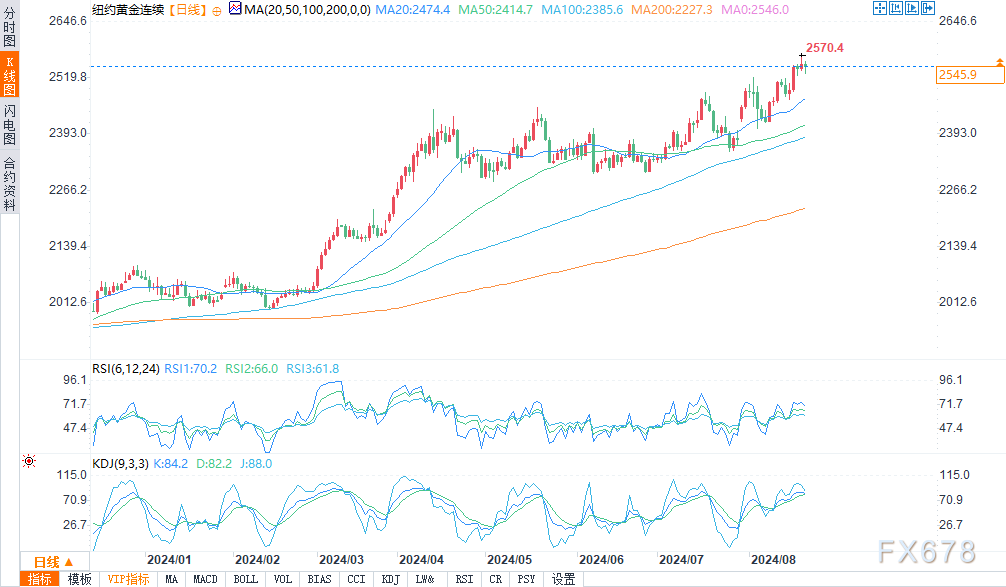Select the MA indicator tab
This screenshot has height=587, width=1006.
[x=171, y=579]
